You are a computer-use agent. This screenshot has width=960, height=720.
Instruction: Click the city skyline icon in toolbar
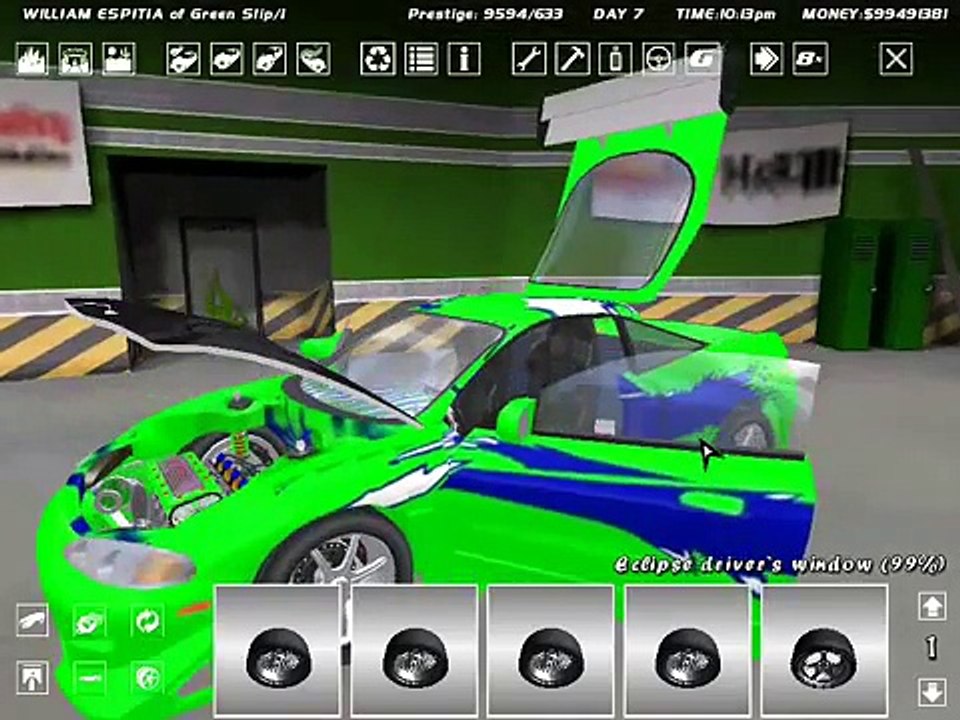coord(32,59)
